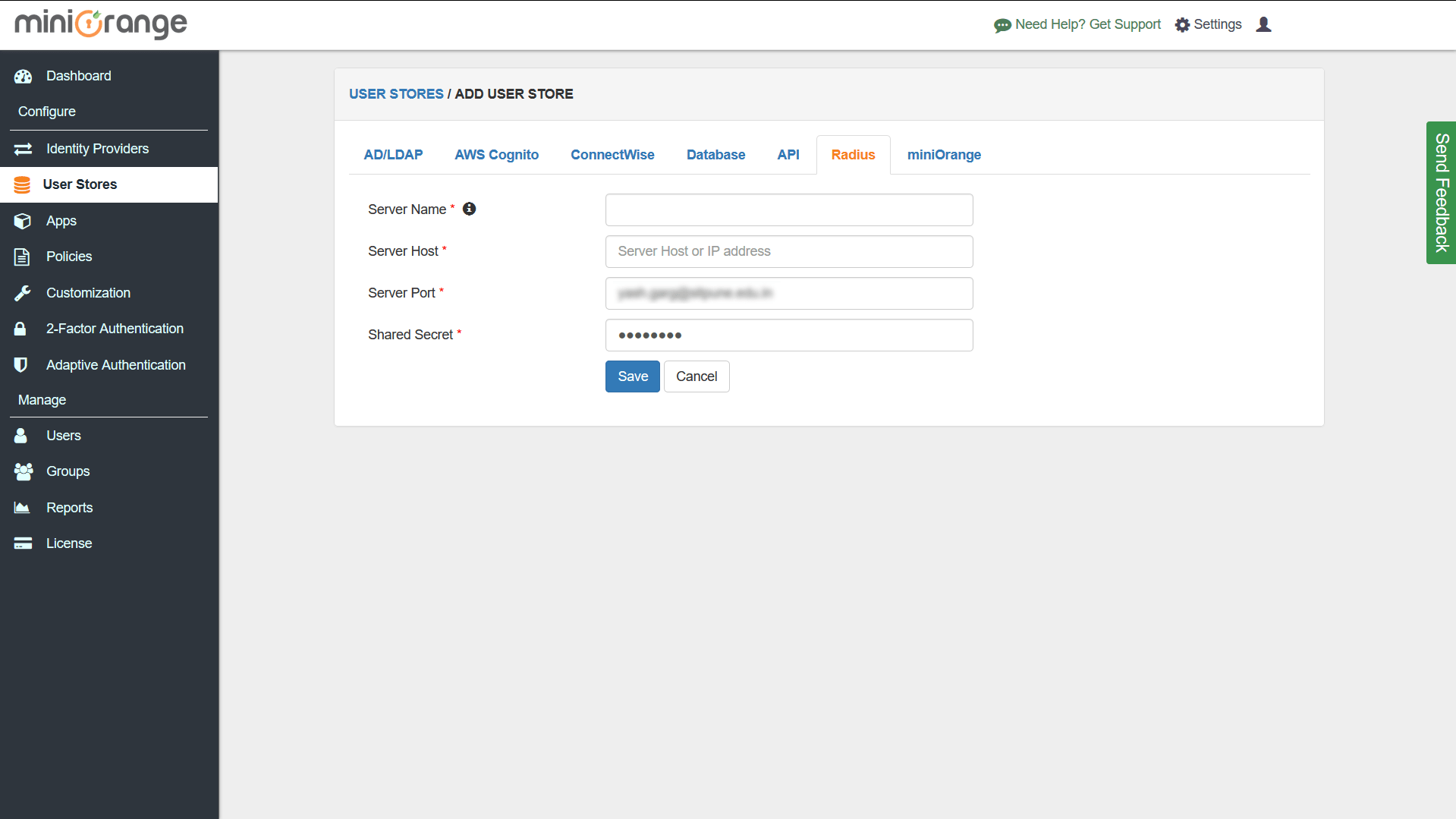Focus the Server Port input field

(x=789, y=293)
